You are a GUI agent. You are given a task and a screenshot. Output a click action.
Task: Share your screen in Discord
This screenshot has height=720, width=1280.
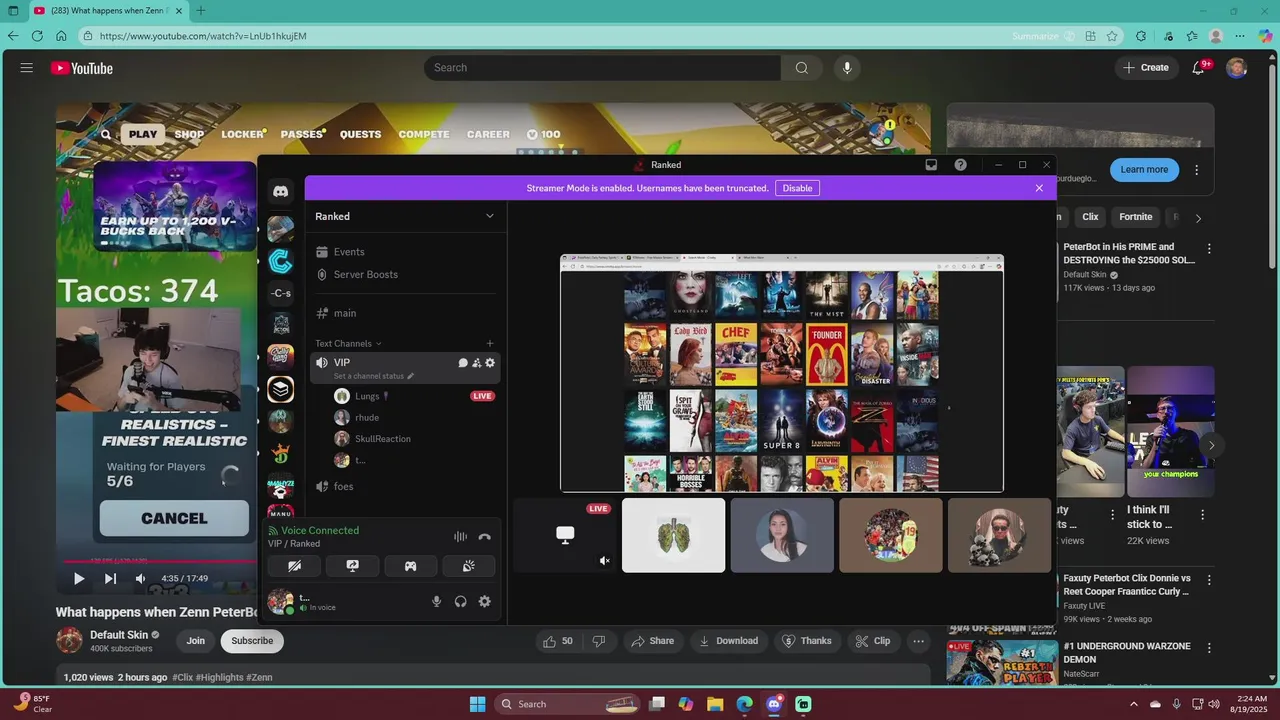[352, 566]
